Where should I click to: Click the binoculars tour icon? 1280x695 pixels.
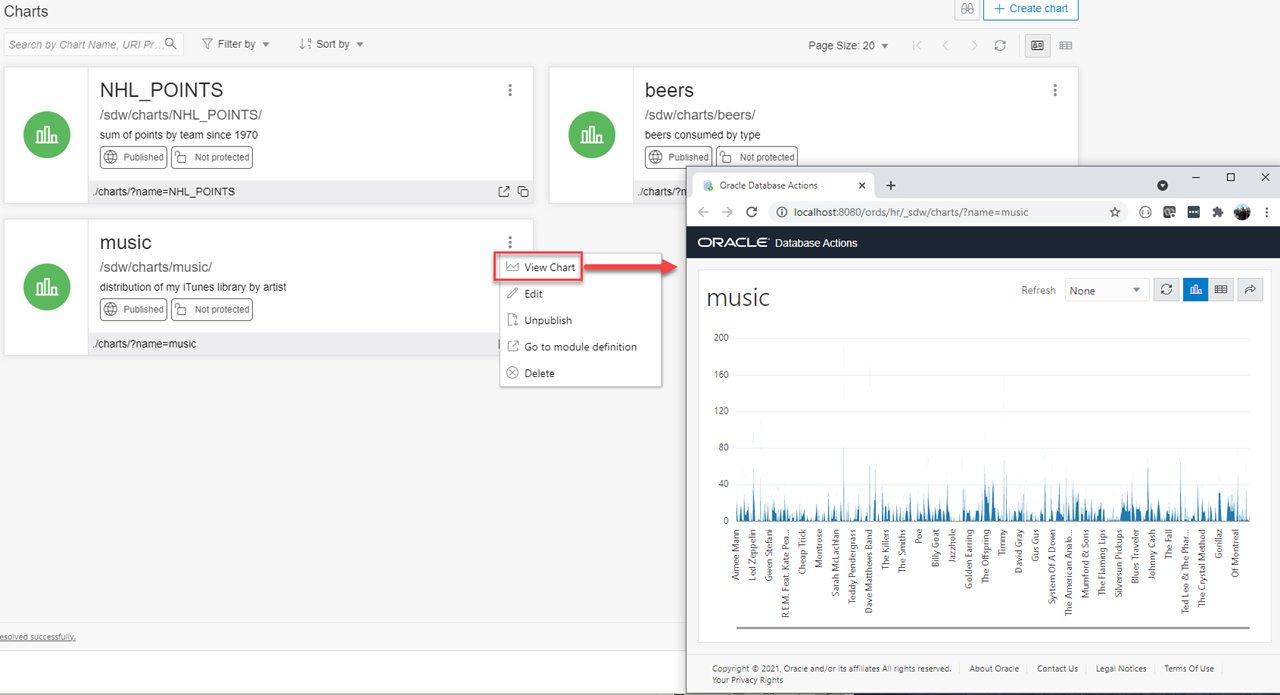point(966,9)
